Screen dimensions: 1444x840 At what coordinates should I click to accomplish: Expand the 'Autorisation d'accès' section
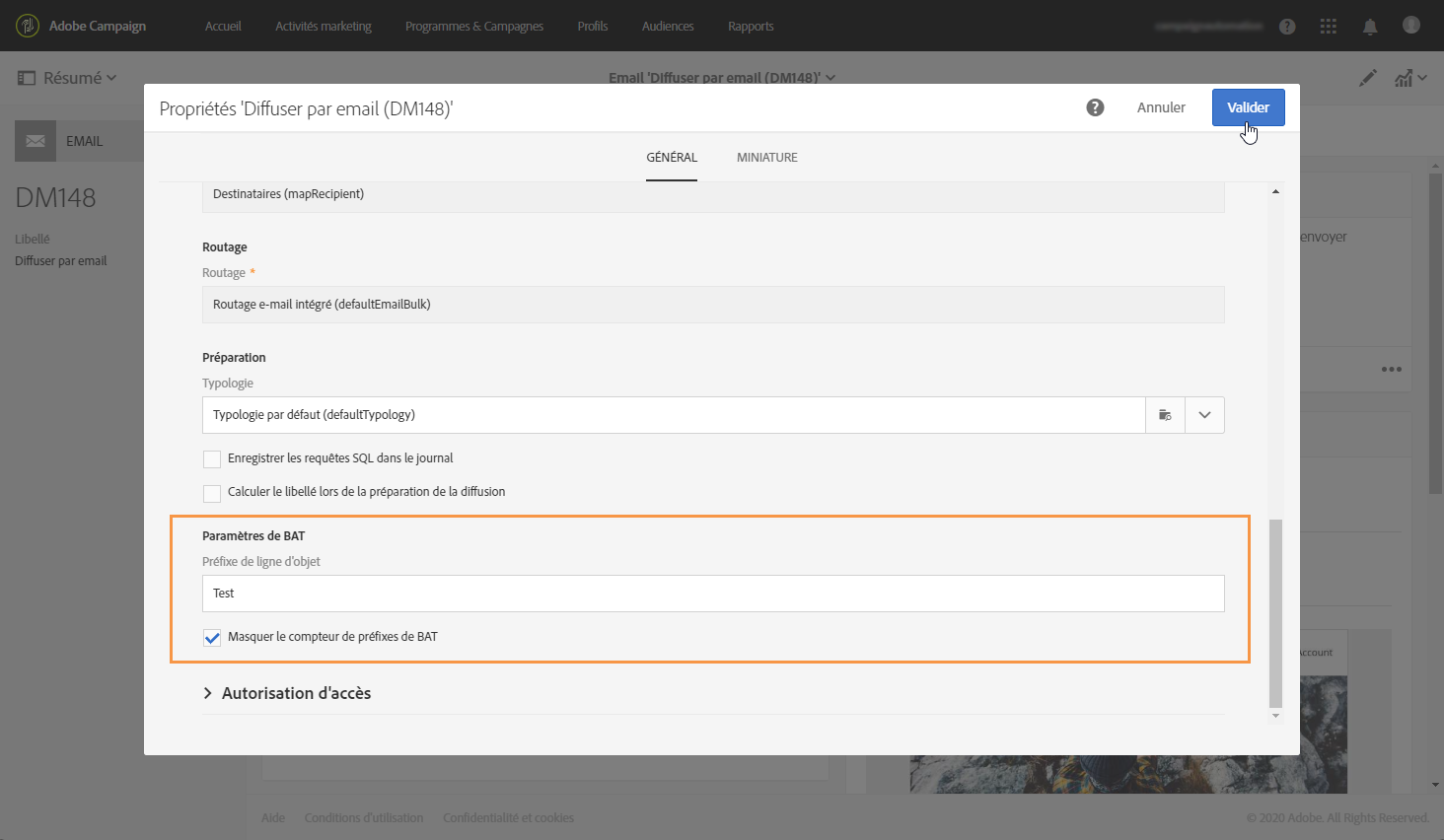click(x=287, y=693)
